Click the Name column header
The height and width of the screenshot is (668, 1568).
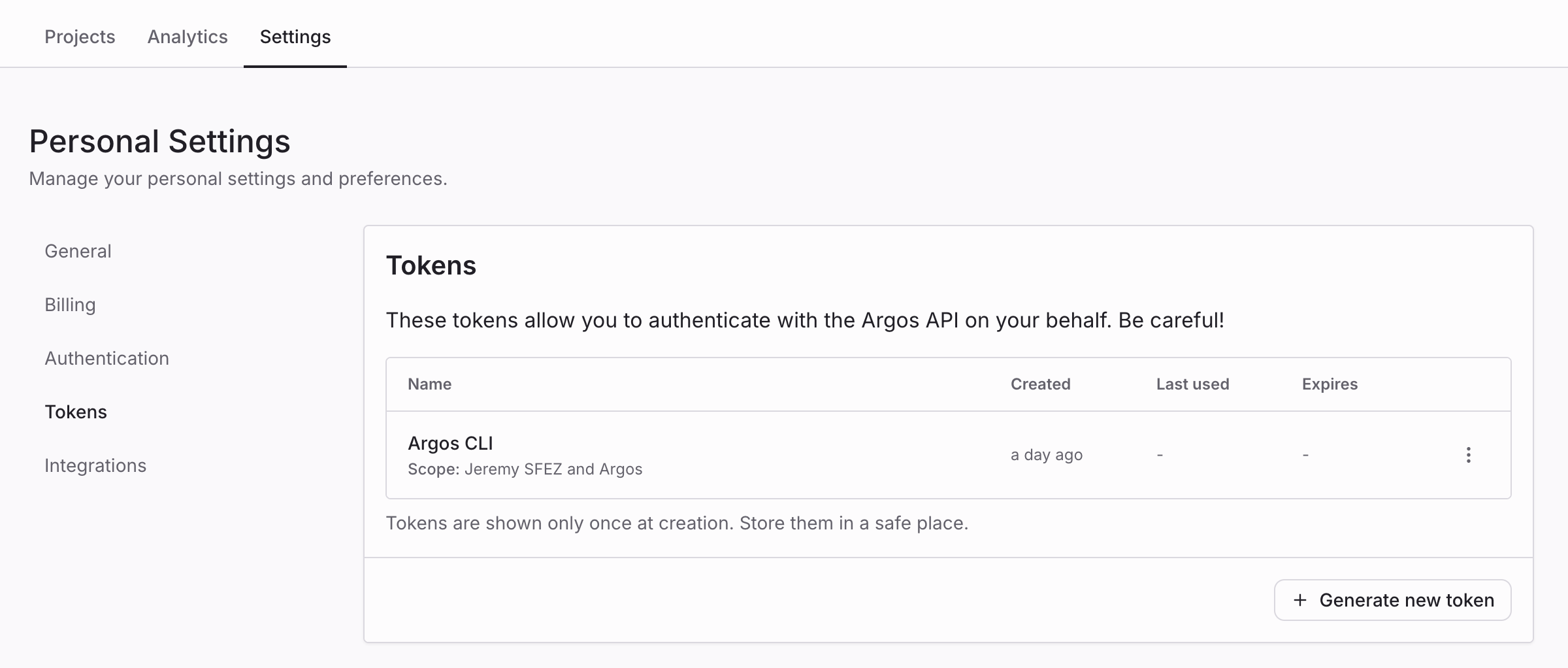429,384
